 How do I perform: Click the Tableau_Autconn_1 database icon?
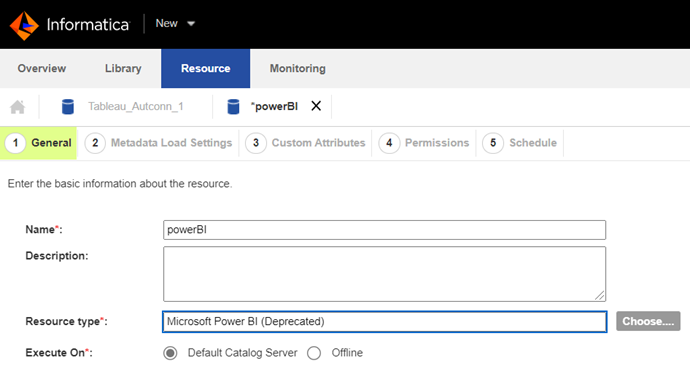(68, 107)
